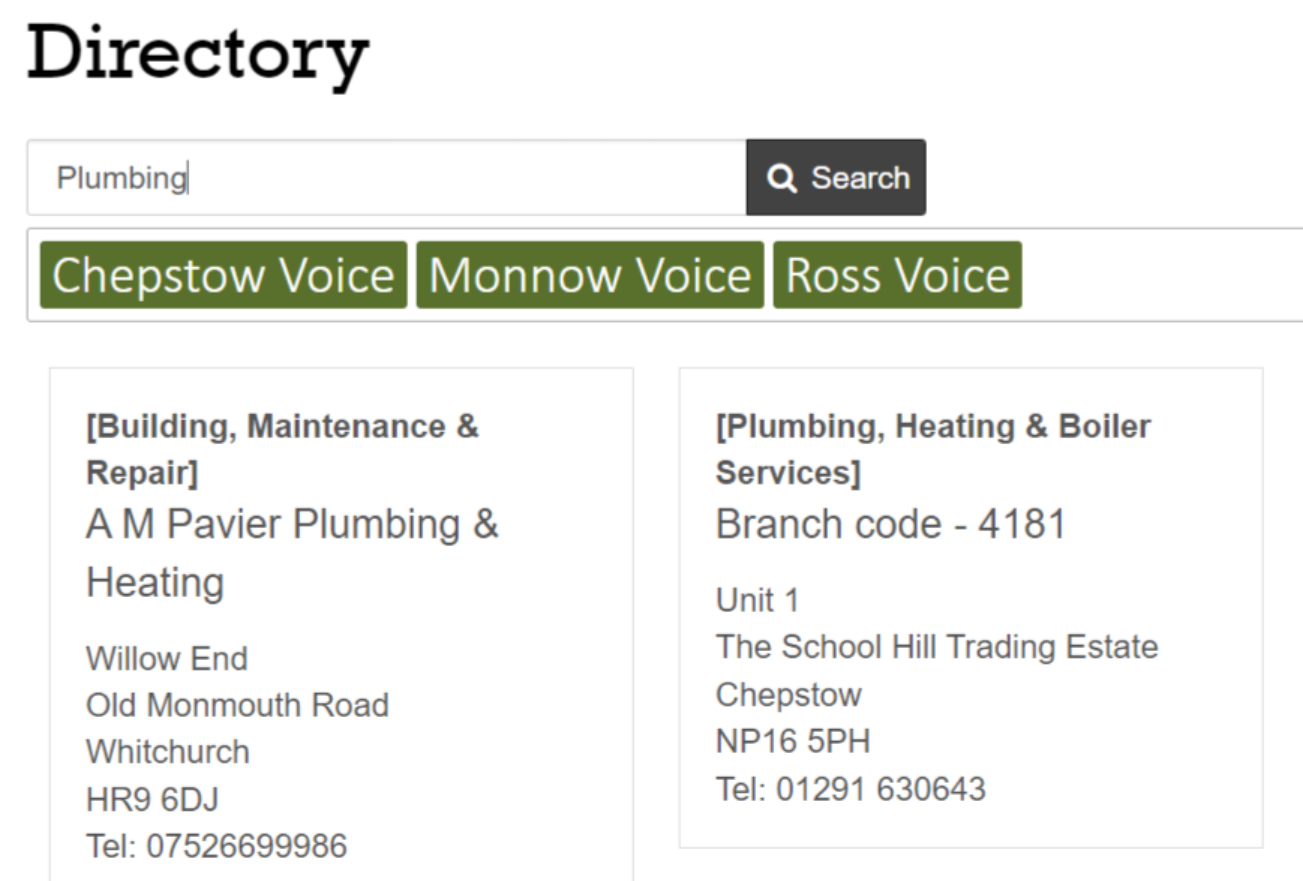Click the Willow End address line
1303x881 pixels.
pyautogui.click(x=167, y=659)
